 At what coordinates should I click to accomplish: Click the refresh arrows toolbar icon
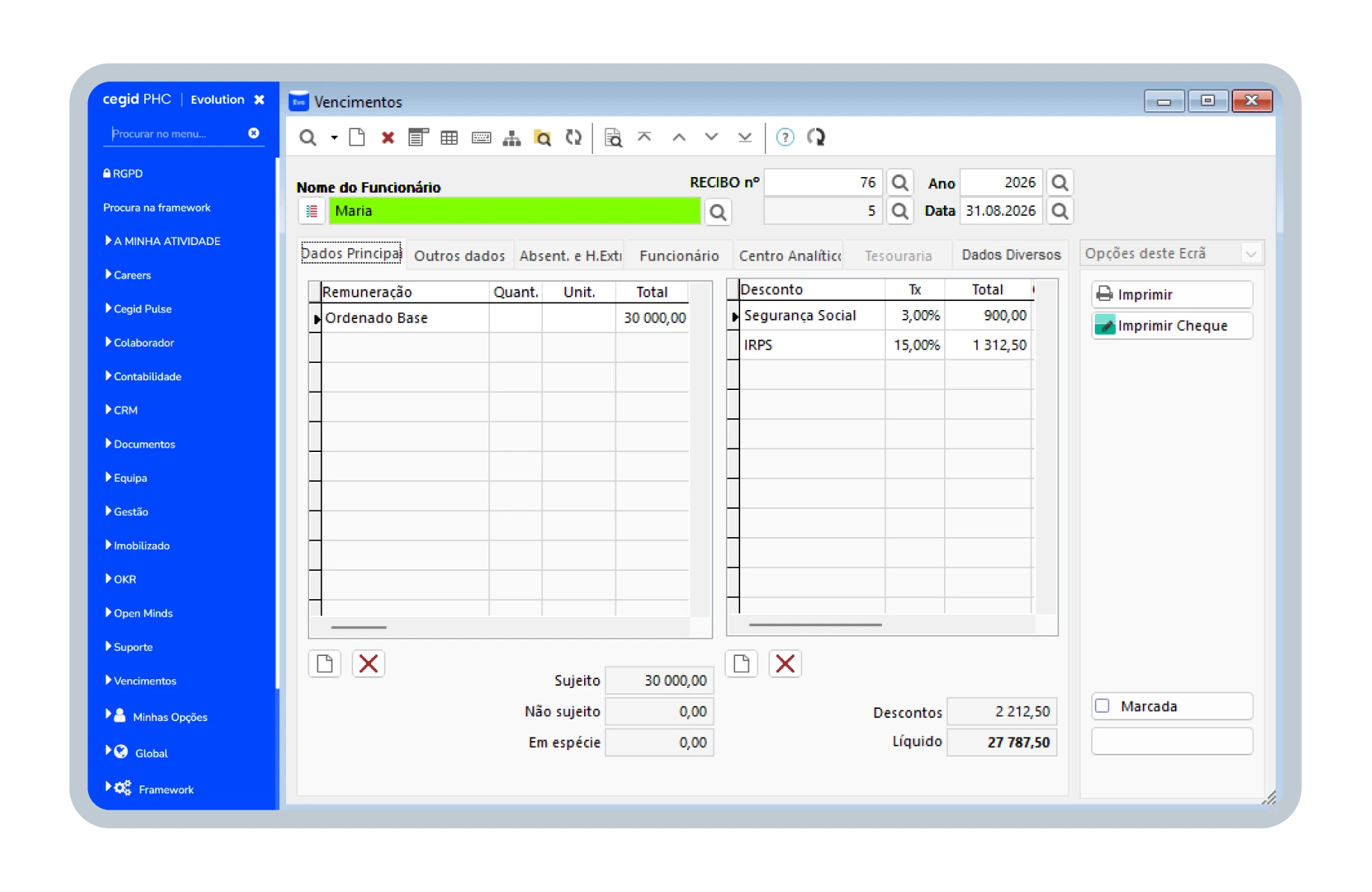click(574, 137)
